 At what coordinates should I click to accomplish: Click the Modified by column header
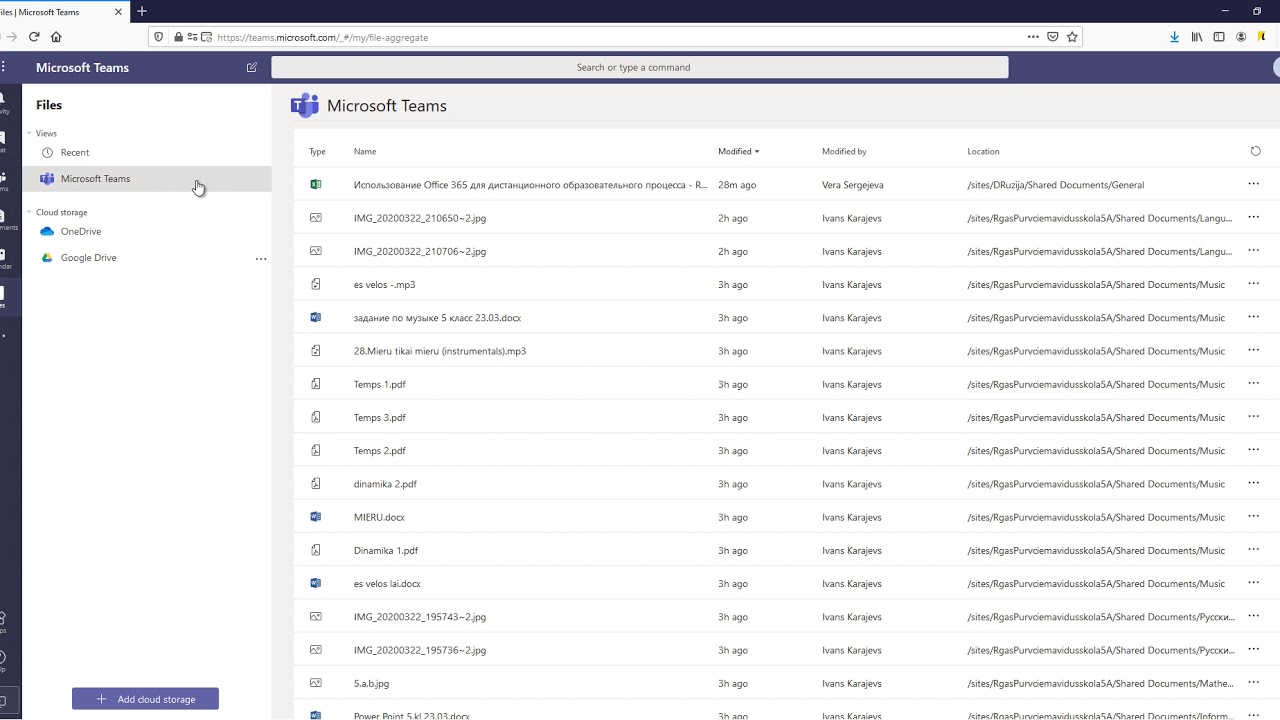(844, 151)
